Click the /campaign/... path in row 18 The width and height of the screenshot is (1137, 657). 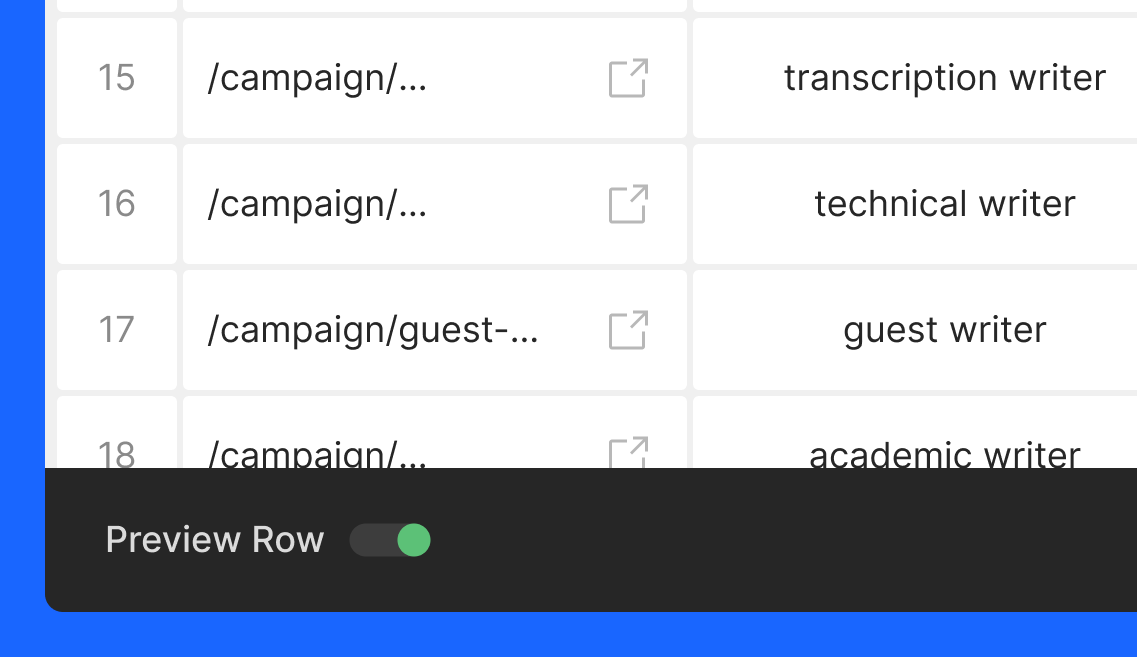pos(317,454)
